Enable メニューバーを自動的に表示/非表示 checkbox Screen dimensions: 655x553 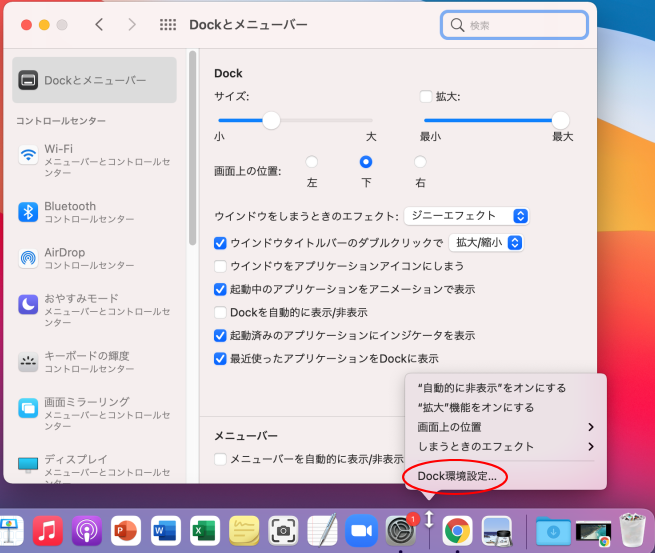tap(220, 459)
